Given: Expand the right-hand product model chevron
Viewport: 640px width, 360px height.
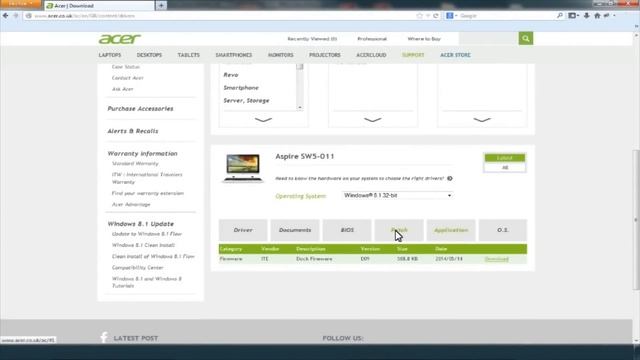Looking at the screenshot, I should [x=482, y=120].
